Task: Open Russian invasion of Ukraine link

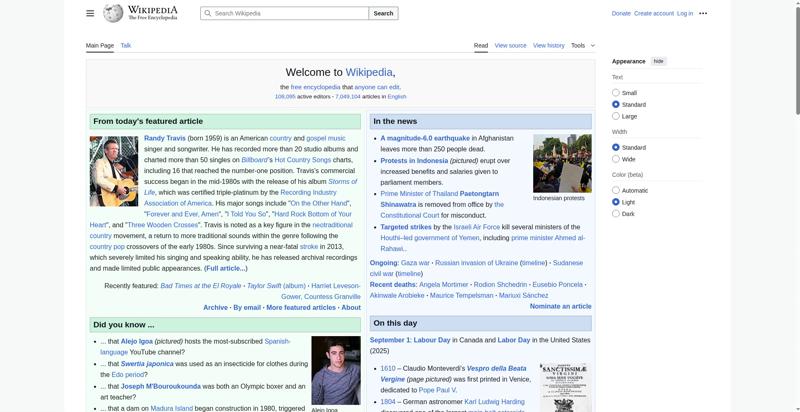Action: pyautogui.click(x=477, y=263)
